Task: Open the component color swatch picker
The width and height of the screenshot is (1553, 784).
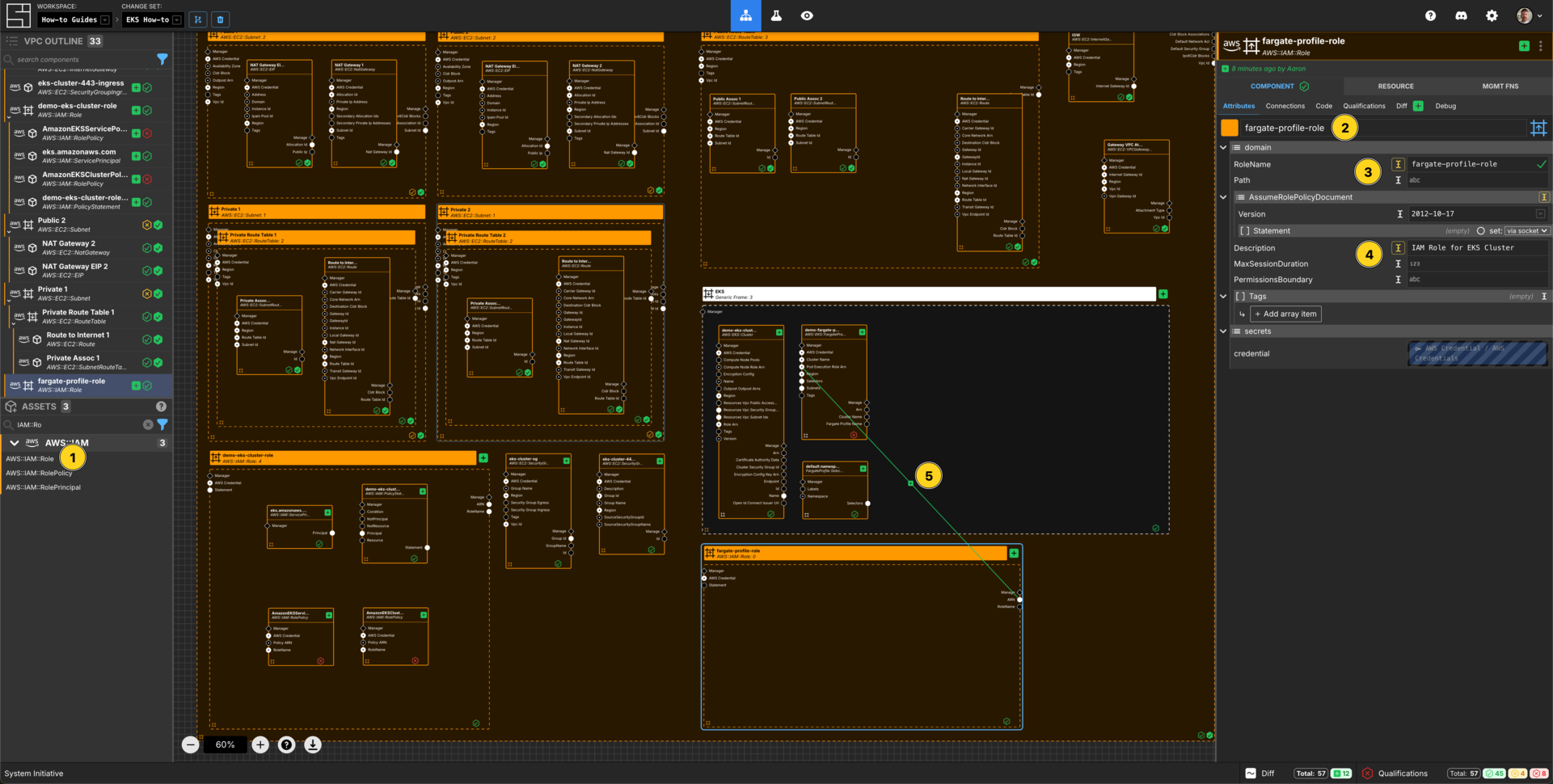Action: pos(1230,128)
